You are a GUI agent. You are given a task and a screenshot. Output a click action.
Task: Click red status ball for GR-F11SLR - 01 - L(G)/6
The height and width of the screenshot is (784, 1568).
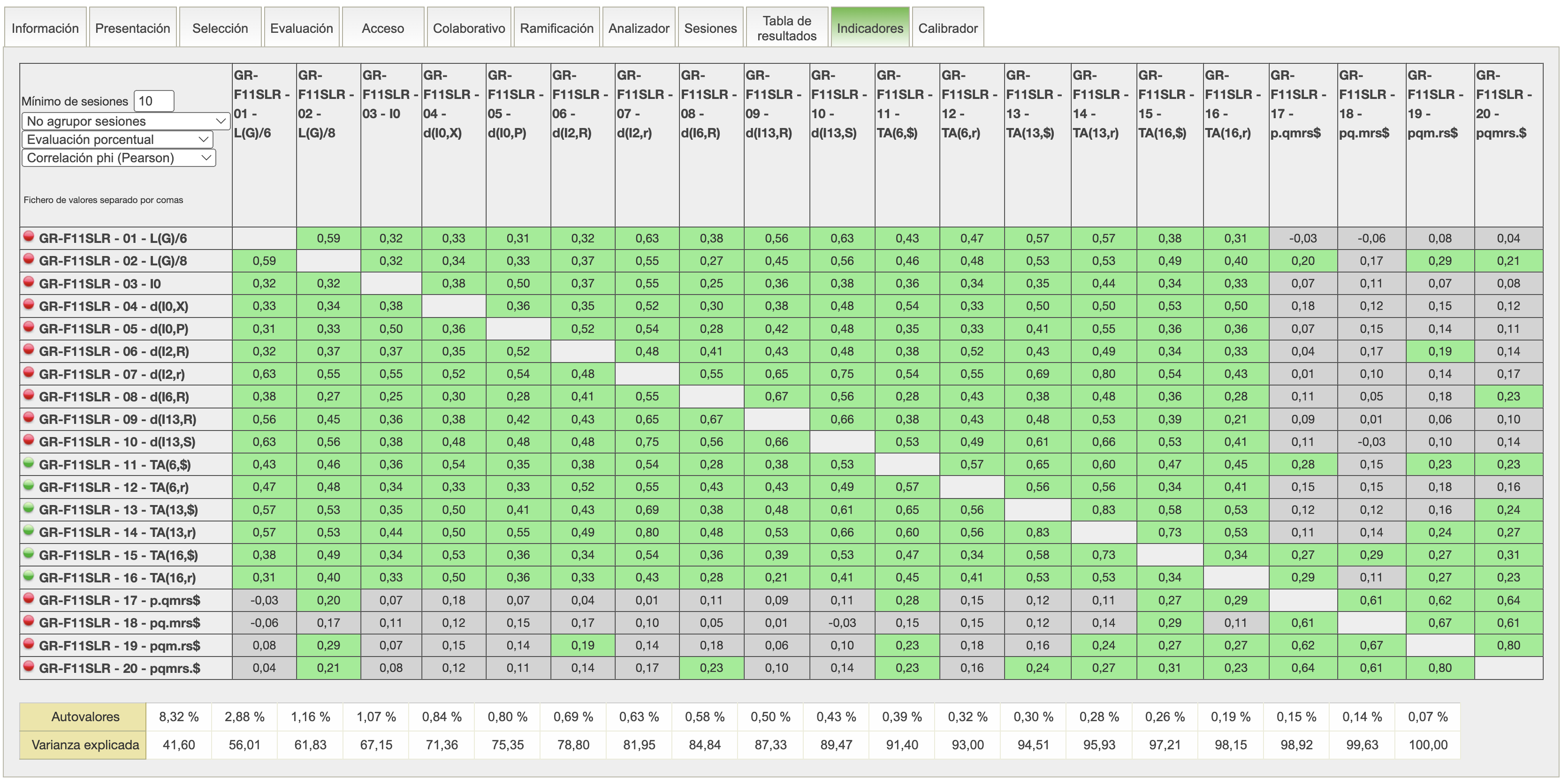click(x=28, y=237)
